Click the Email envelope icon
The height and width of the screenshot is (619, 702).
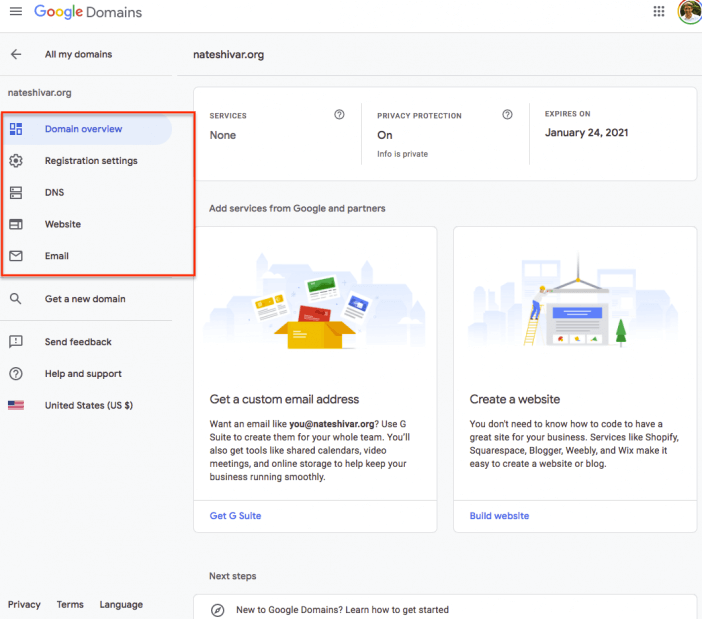tap(16, 256)
